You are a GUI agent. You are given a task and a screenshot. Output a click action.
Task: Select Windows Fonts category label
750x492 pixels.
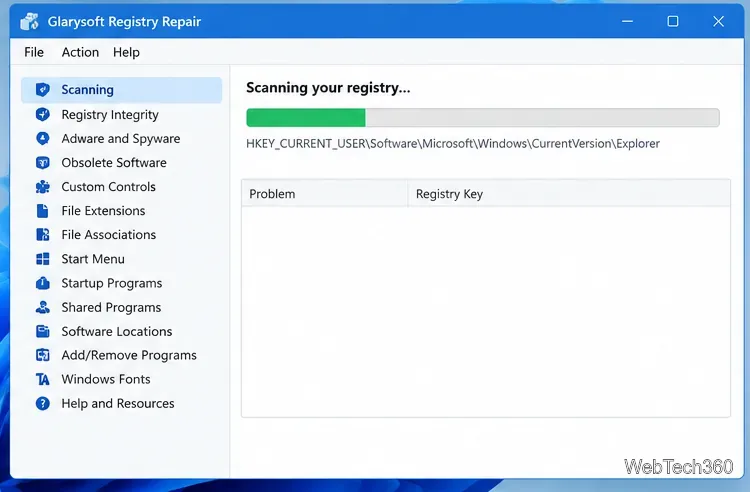(x=106, y=379)
